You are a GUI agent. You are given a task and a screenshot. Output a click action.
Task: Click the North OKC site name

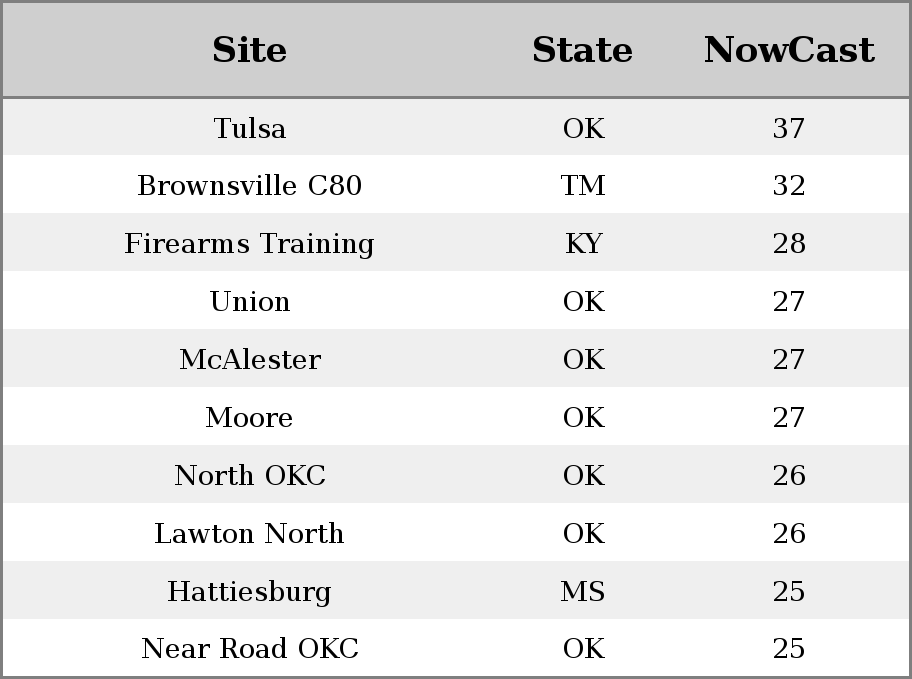click(x=250, y=475)
